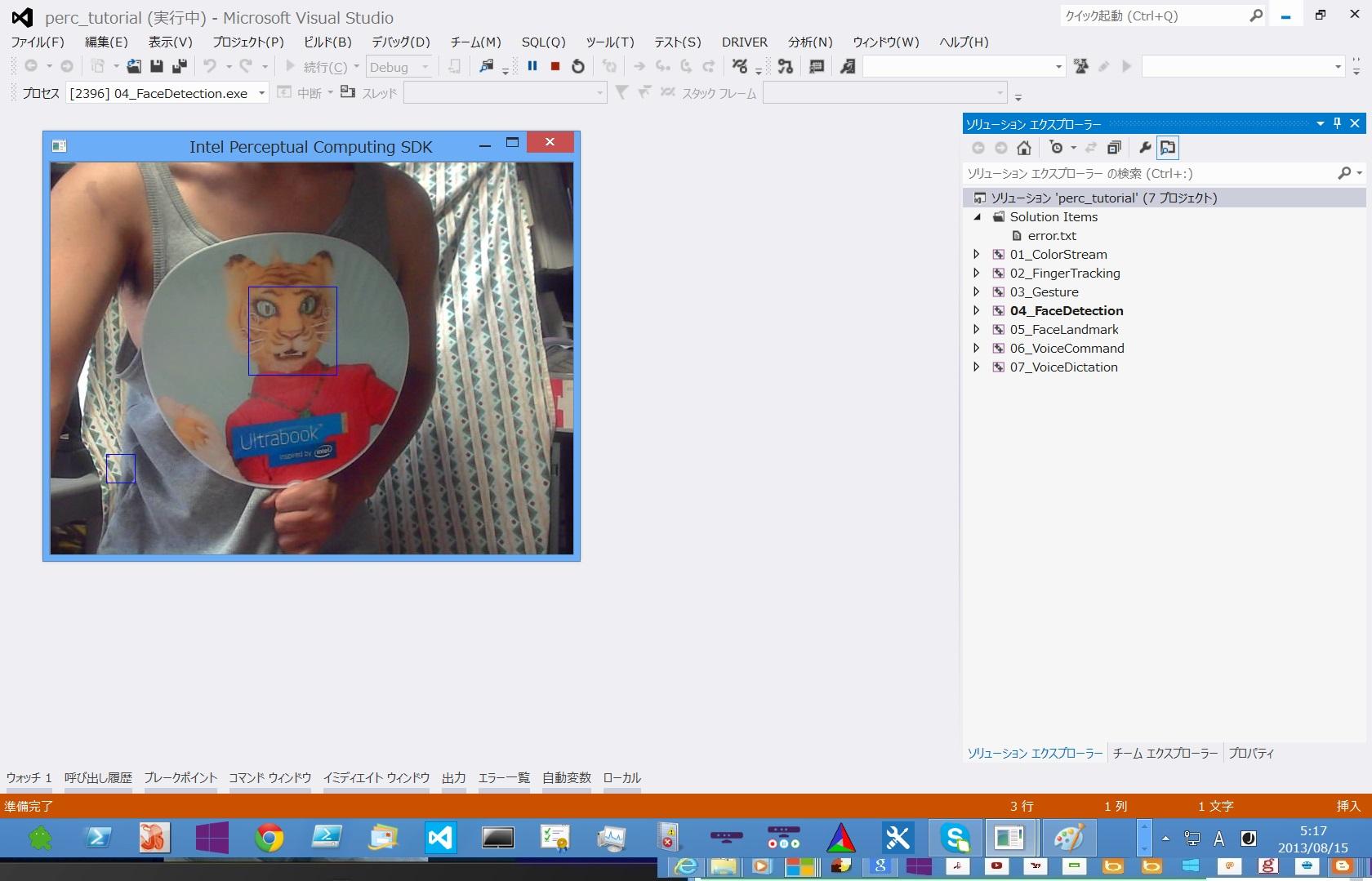Expand the 04_FaceDetection project node
Screen dimensions: 1372x881
click(x=977, y=310)
